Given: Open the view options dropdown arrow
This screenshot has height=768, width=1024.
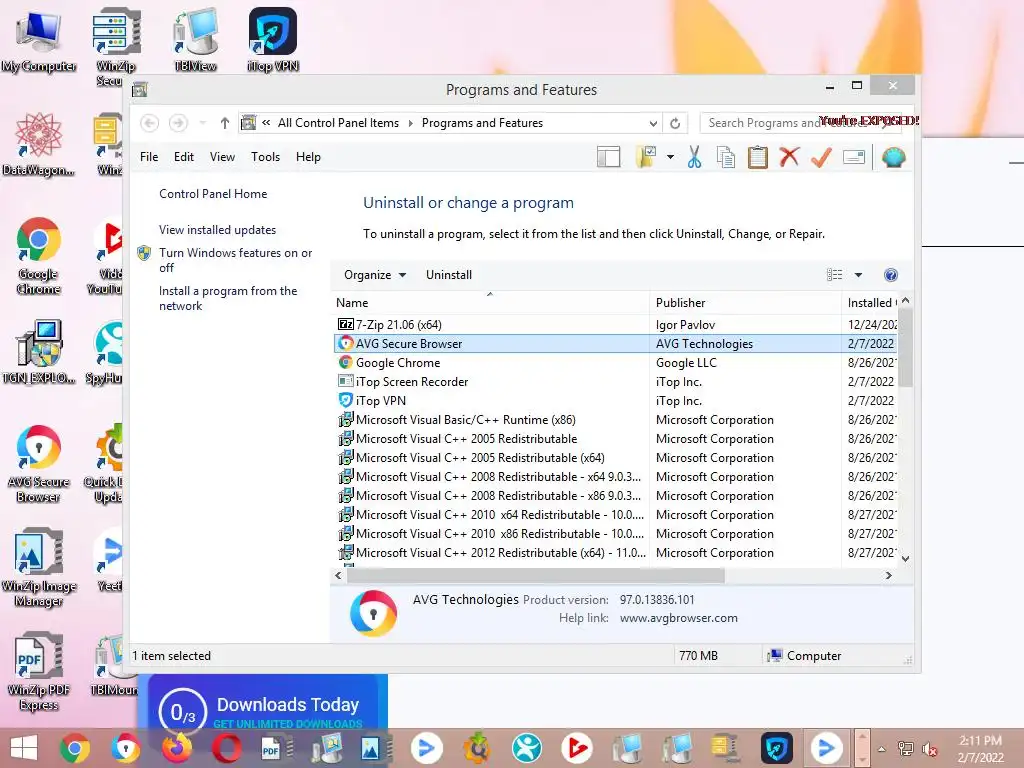Looking at the screenshot, I should coord(858,275).
